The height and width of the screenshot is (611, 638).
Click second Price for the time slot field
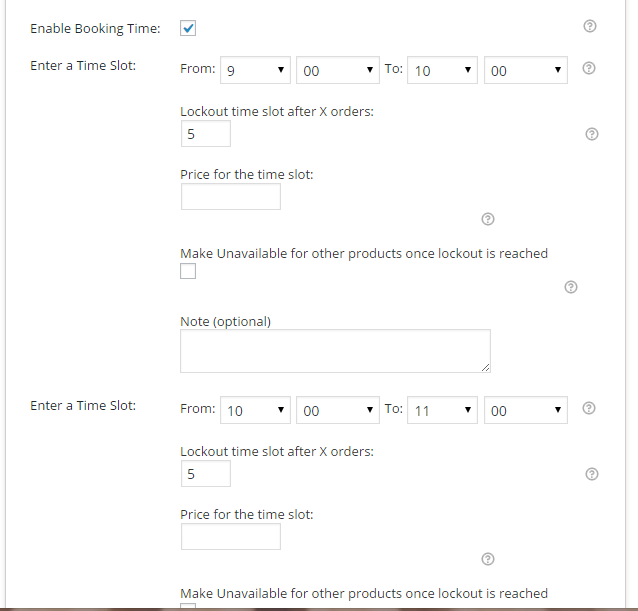(231, 537)
